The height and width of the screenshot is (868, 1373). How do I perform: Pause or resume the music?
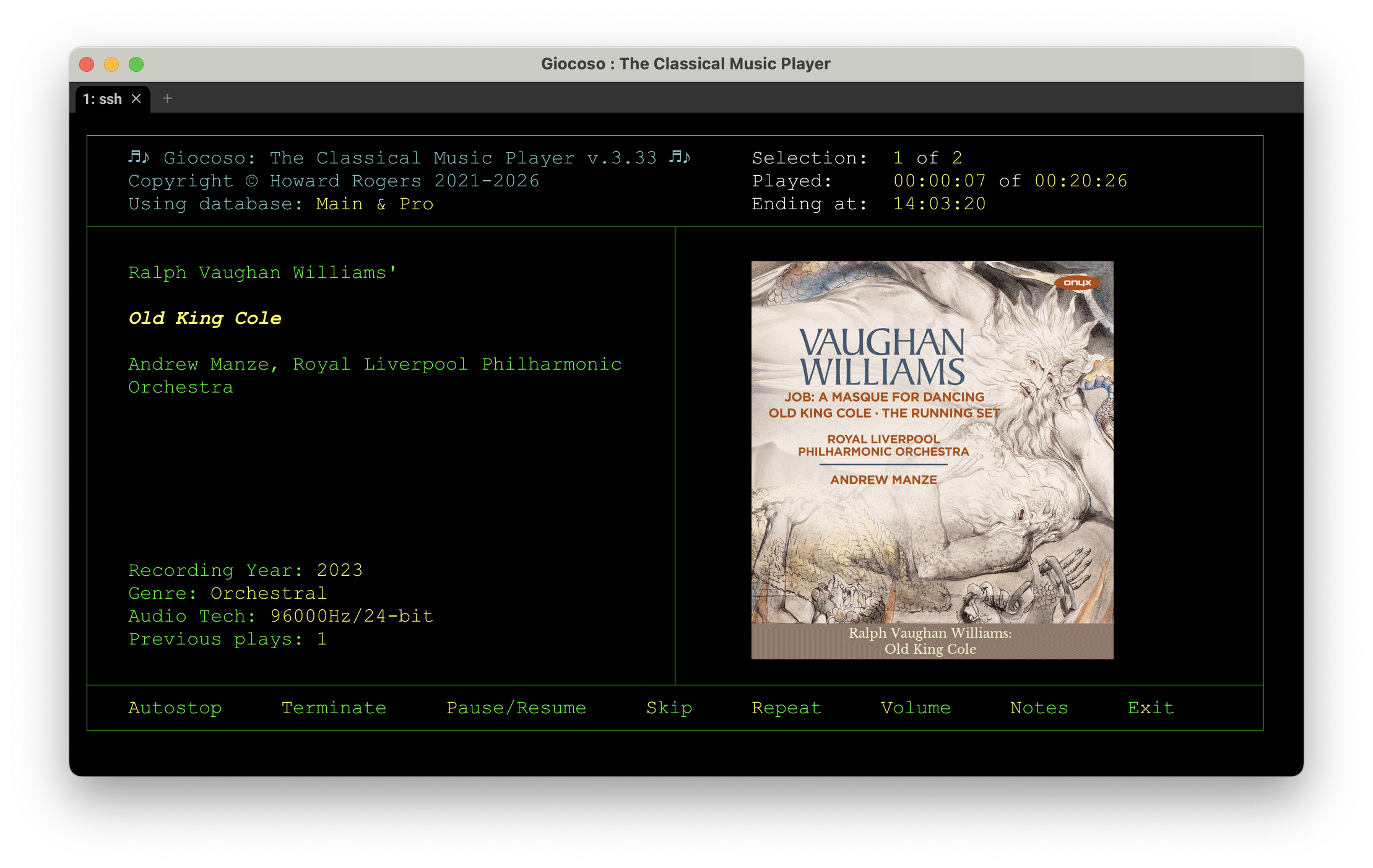[516, 708]
